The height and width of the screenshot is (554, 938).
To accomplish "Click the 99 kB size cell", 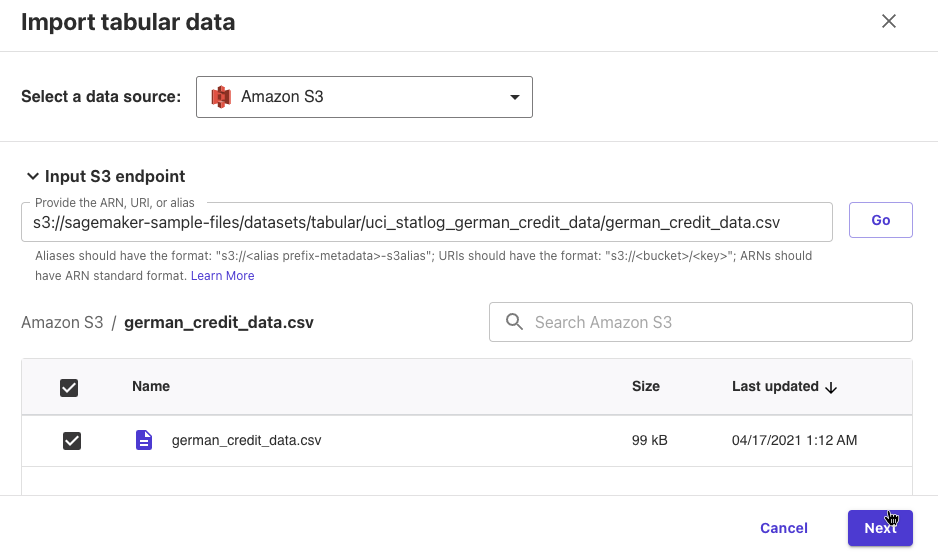I will tap(650, 440).
